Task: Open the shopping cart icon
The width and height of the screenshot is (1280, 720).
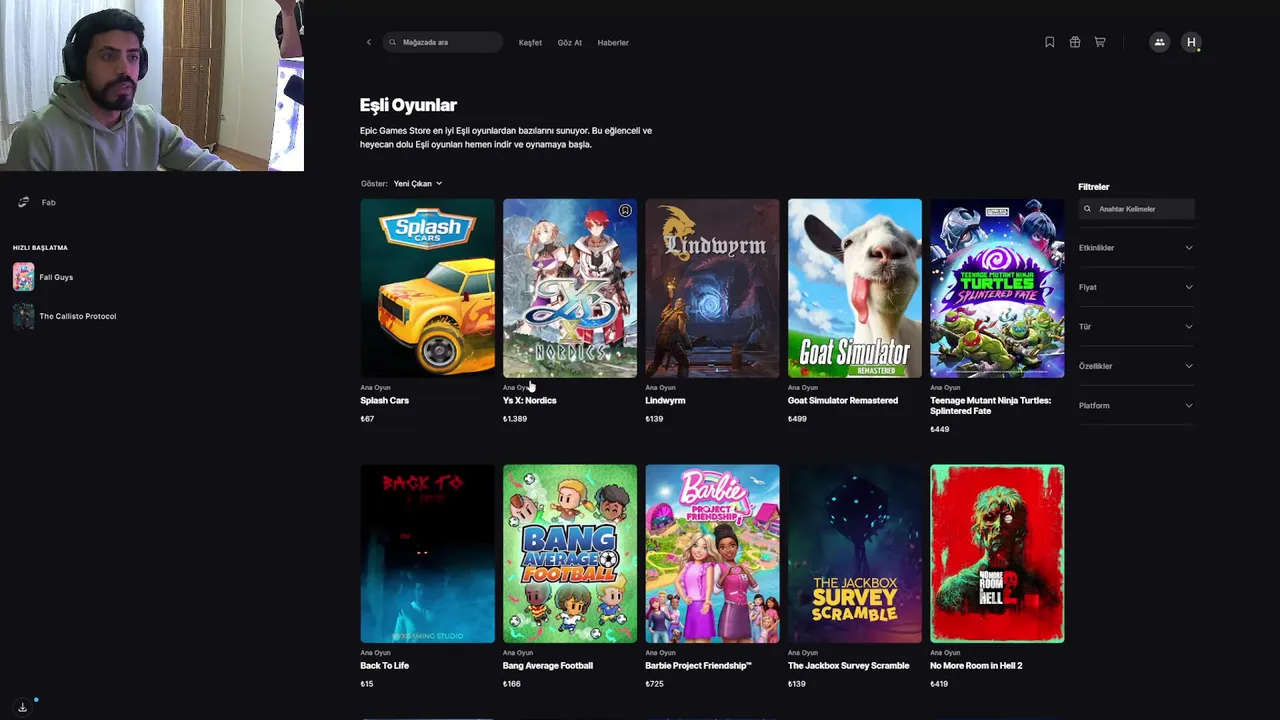Action: pyautogui.click(x=1100, y=42)
